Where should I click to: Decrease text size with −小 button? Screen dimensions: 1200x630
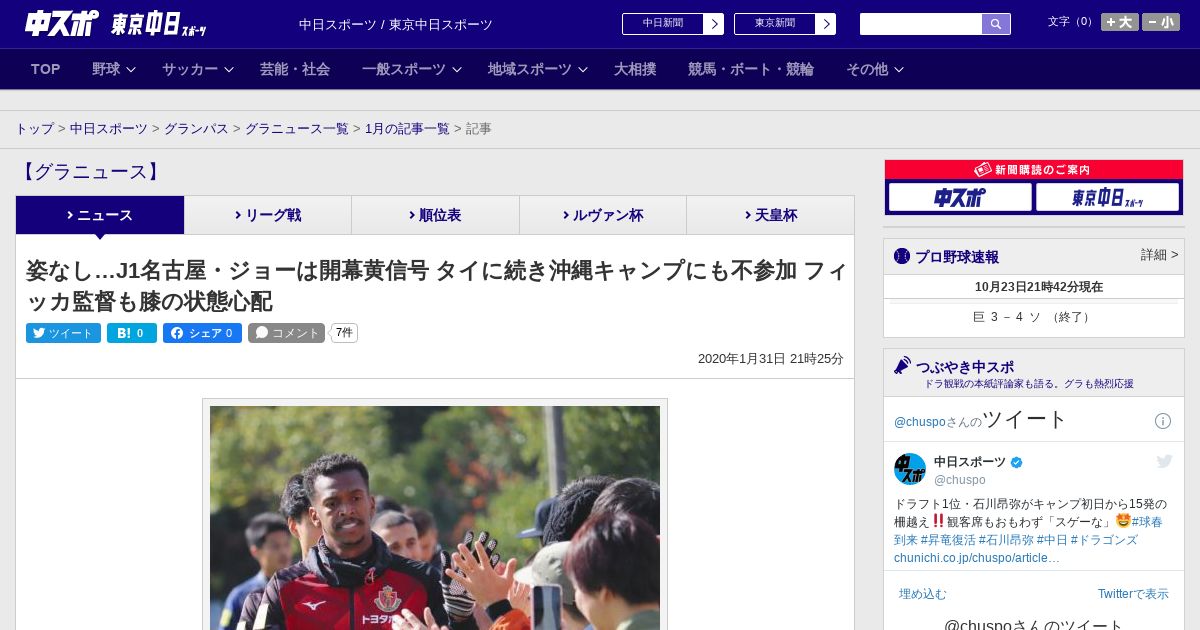coord(1161,22)
